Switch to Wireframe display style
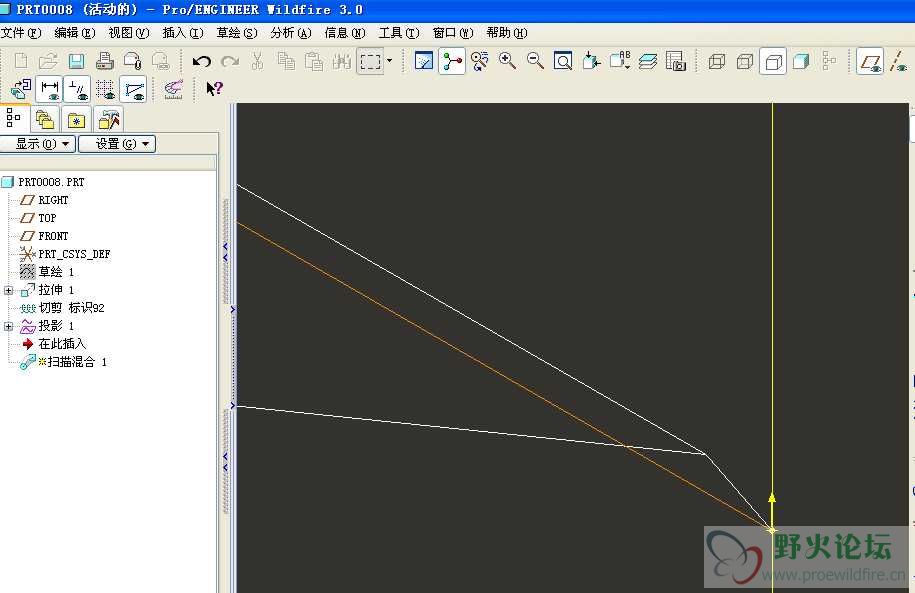This screenshot has height=593, width=915. [717, 61]
